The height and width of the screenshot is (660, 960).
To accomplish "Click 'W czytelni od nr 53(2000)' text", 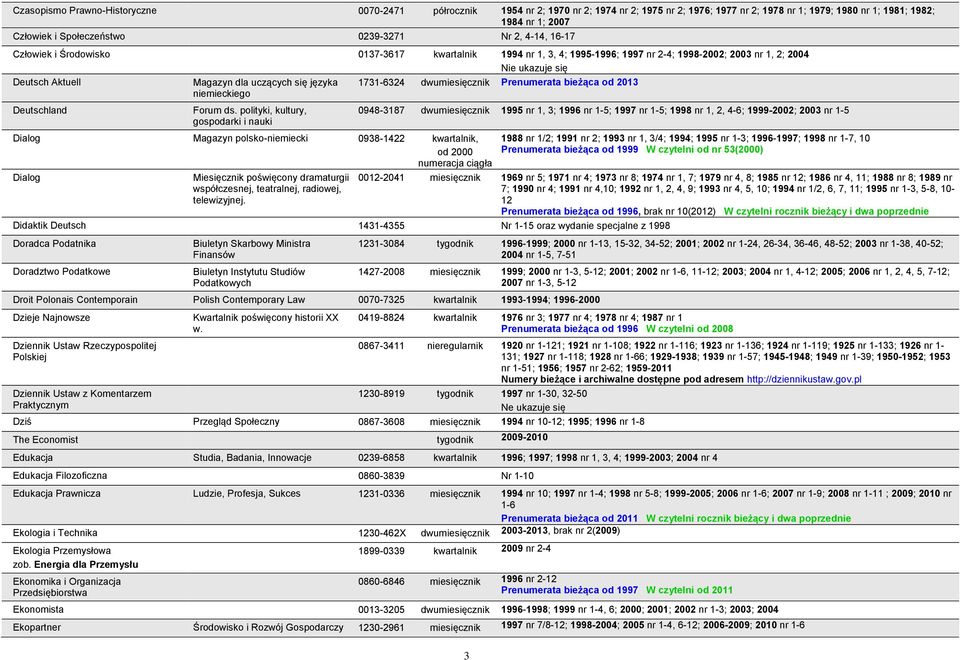I will click(x=704, y=149).
